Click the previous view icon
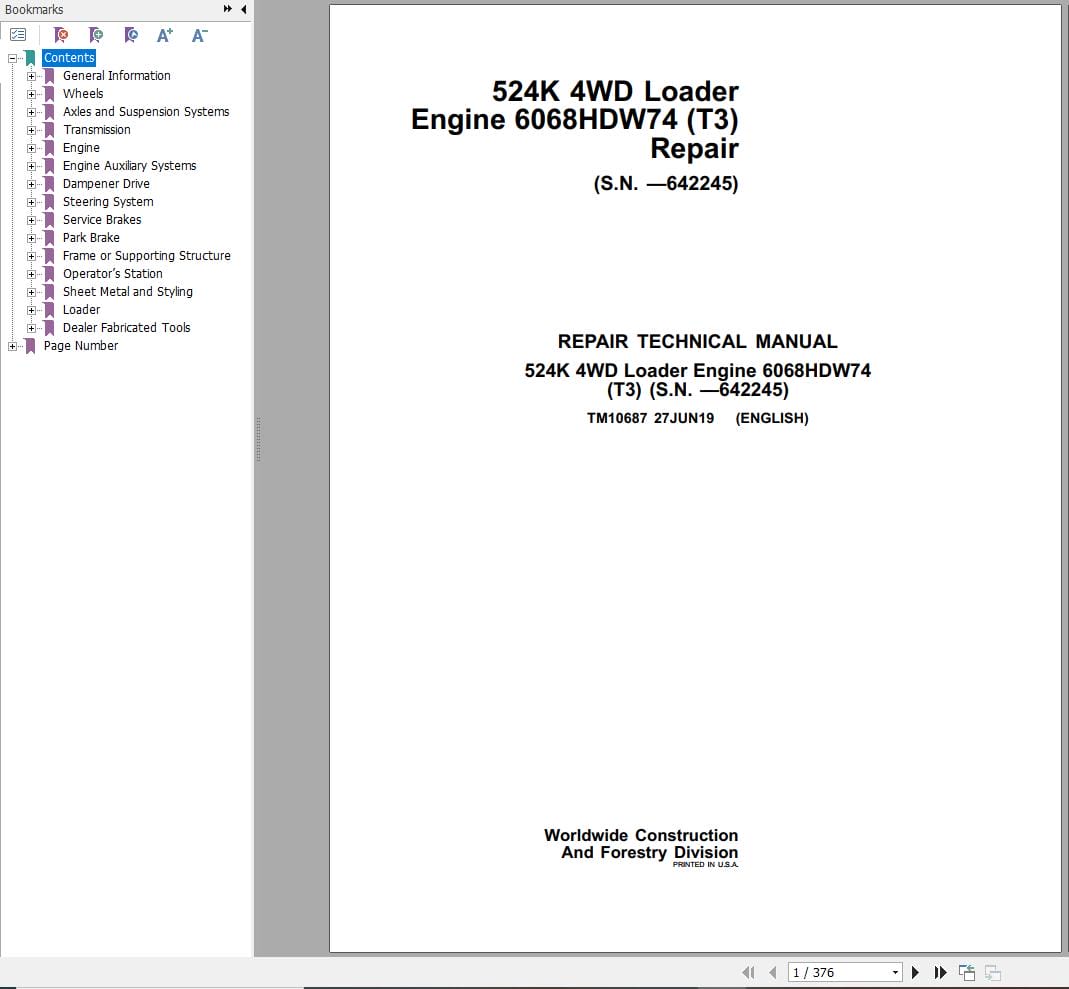Image resolution: width=1069 pixels, height=989 pixels. pos(967,973)
